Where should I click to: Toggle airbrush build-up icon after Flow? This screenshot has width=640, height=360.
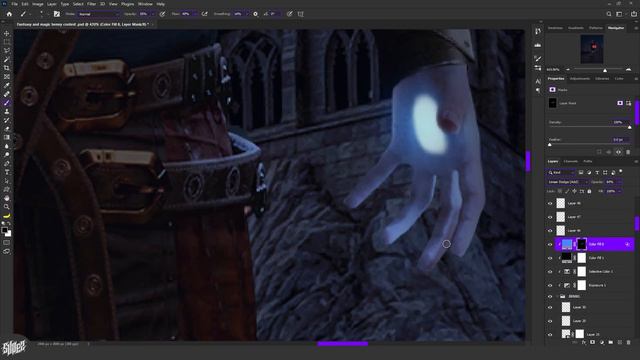click(204, 14)
